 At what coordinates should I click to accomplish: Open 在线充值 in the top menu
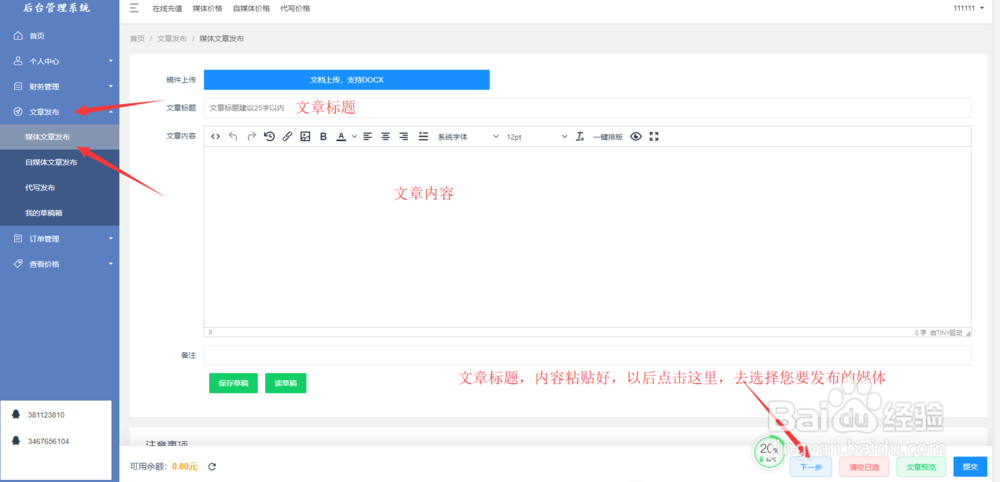pos(168,8)
